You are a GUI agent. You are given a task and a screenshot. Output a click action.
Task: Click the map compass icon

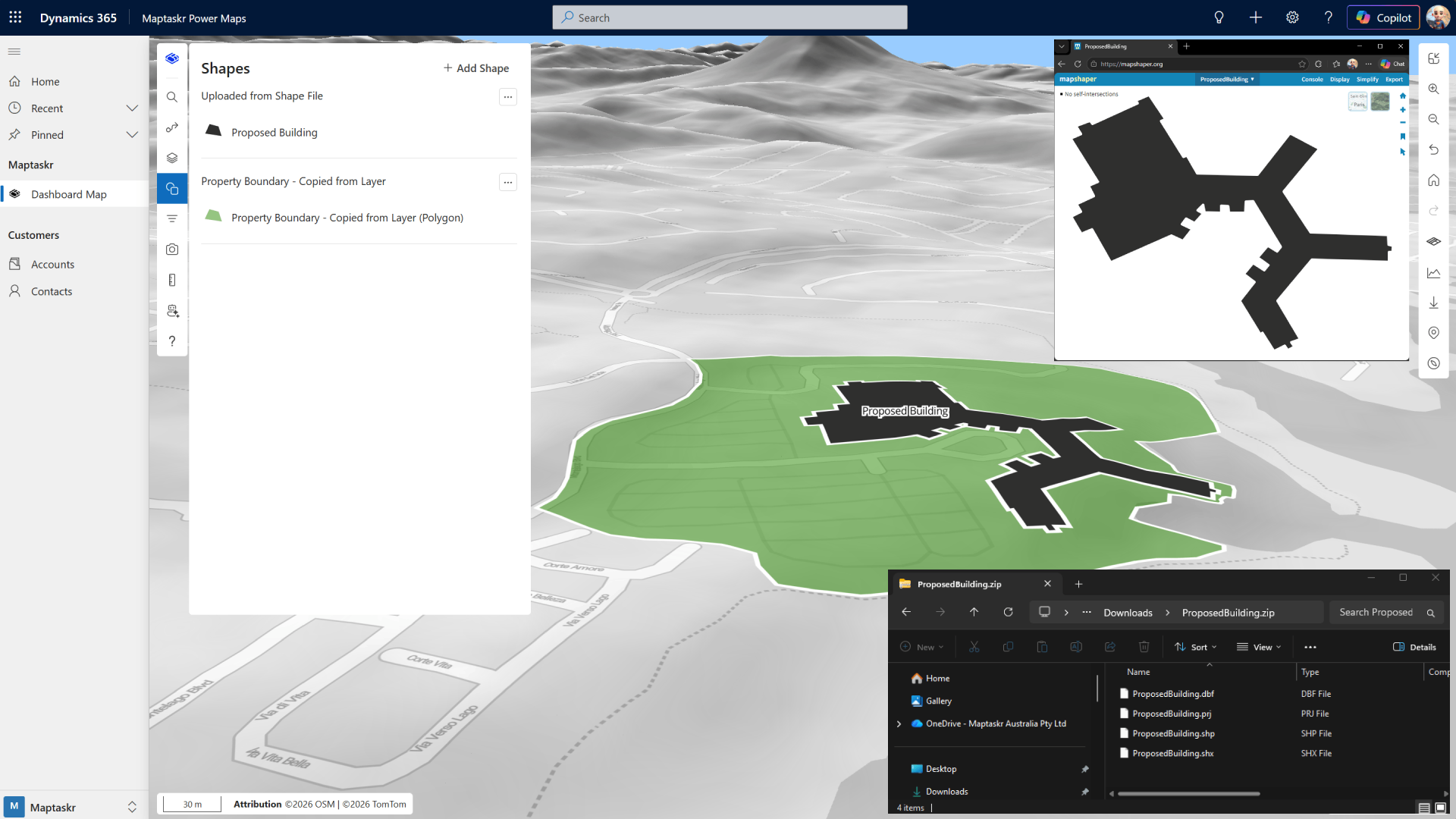tap(1433, 363)
